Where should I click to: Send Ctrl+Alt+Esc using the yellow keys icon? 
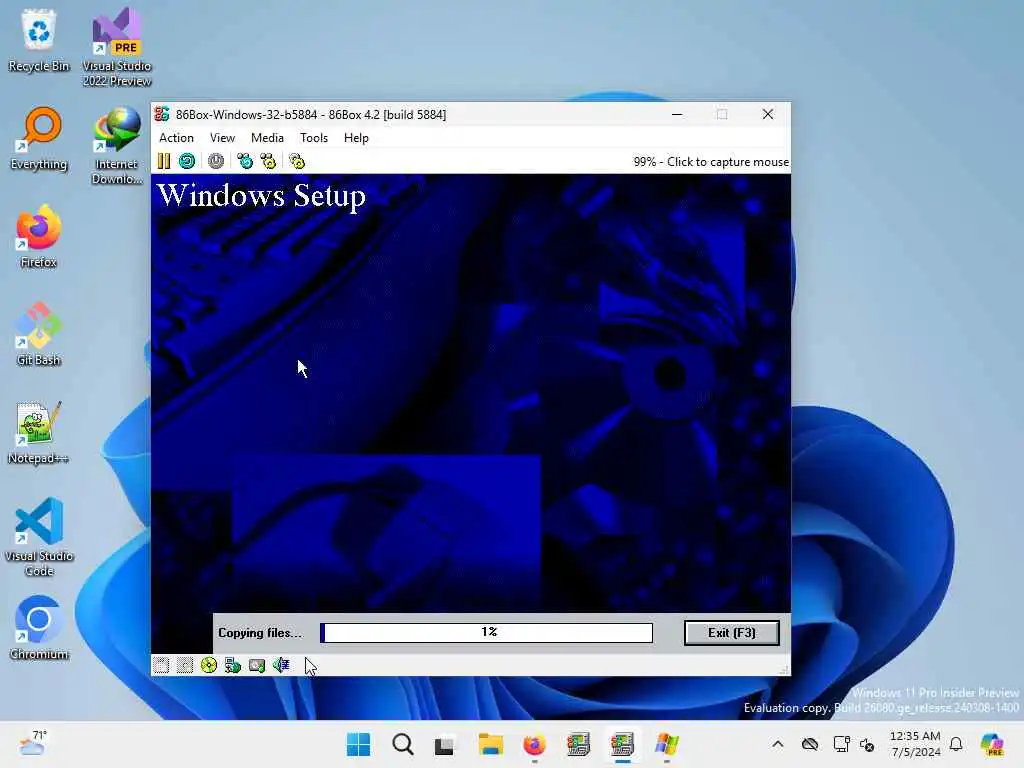coord(268,161)
